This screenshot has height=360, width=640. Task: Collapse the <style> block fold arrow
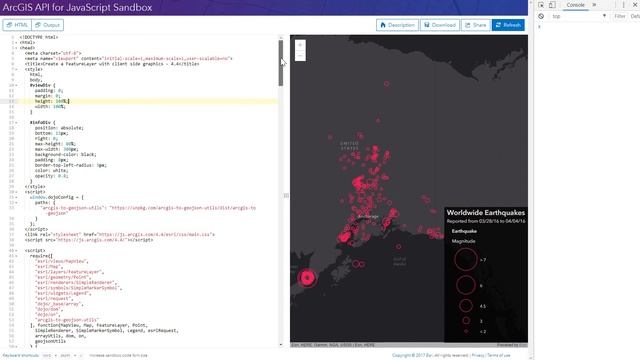pos(16,69)
